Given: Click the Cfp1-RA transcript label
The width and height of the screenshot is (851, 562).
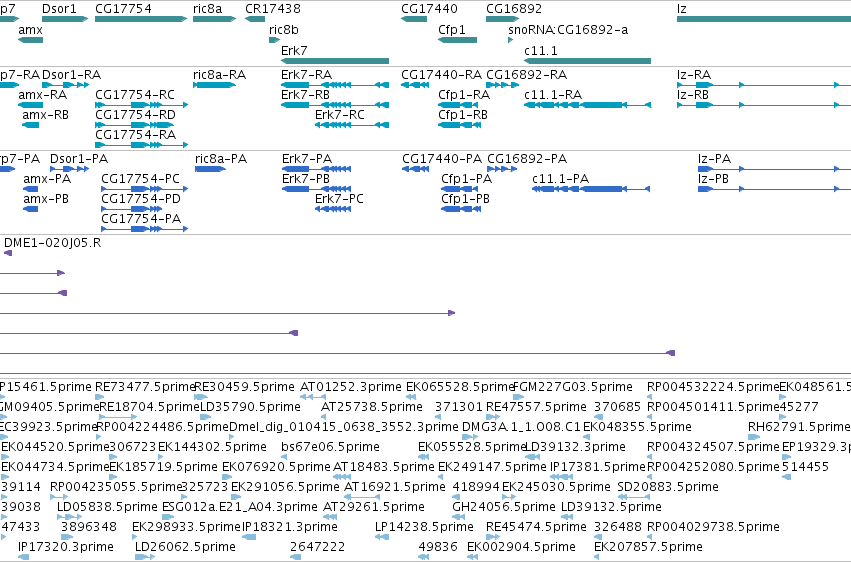Looking at the screenshot, I should 464,95.
